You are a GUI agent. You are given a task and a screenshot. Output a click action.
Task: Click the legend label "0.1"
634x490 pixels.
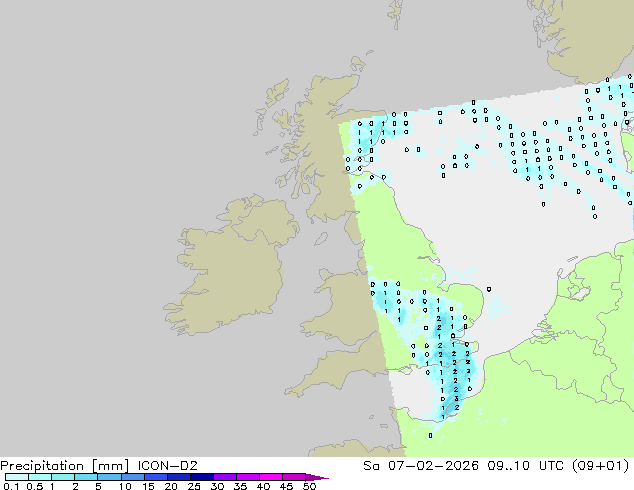11,486
